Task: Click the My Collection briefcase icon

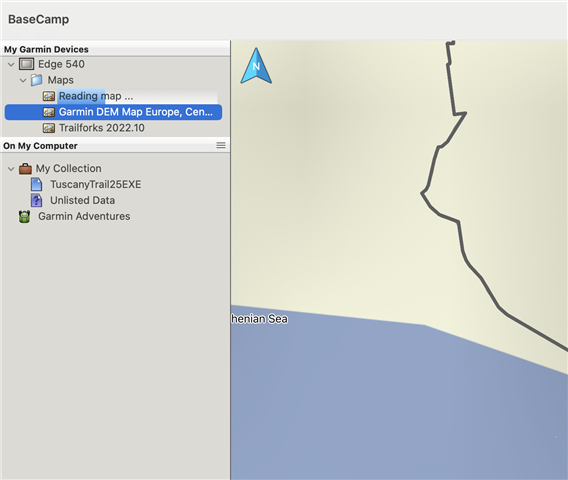Action: (25, 168)
